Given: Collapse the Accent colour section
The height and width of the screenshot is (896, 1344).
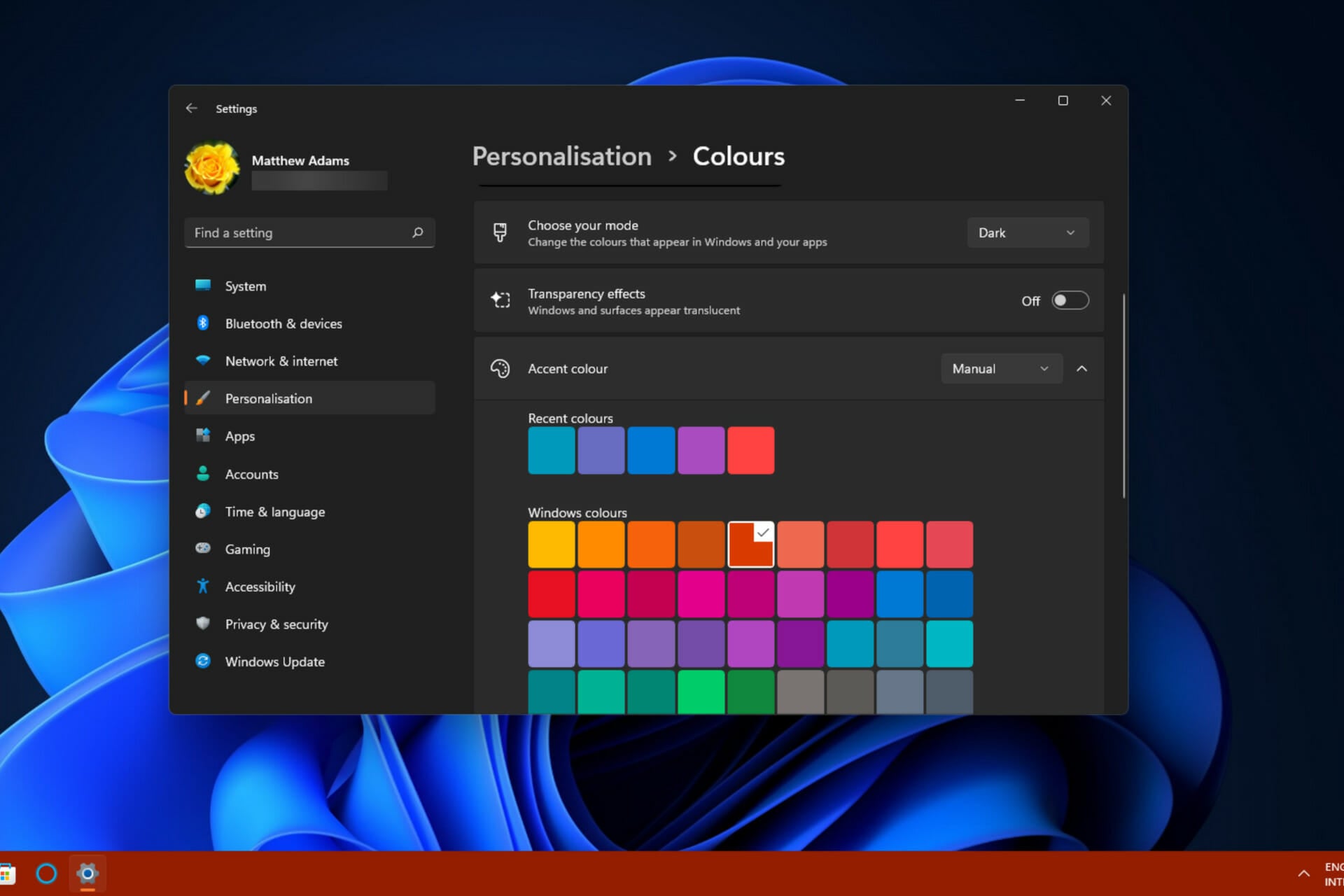Looking at the screenshot, I should 1082,368.
